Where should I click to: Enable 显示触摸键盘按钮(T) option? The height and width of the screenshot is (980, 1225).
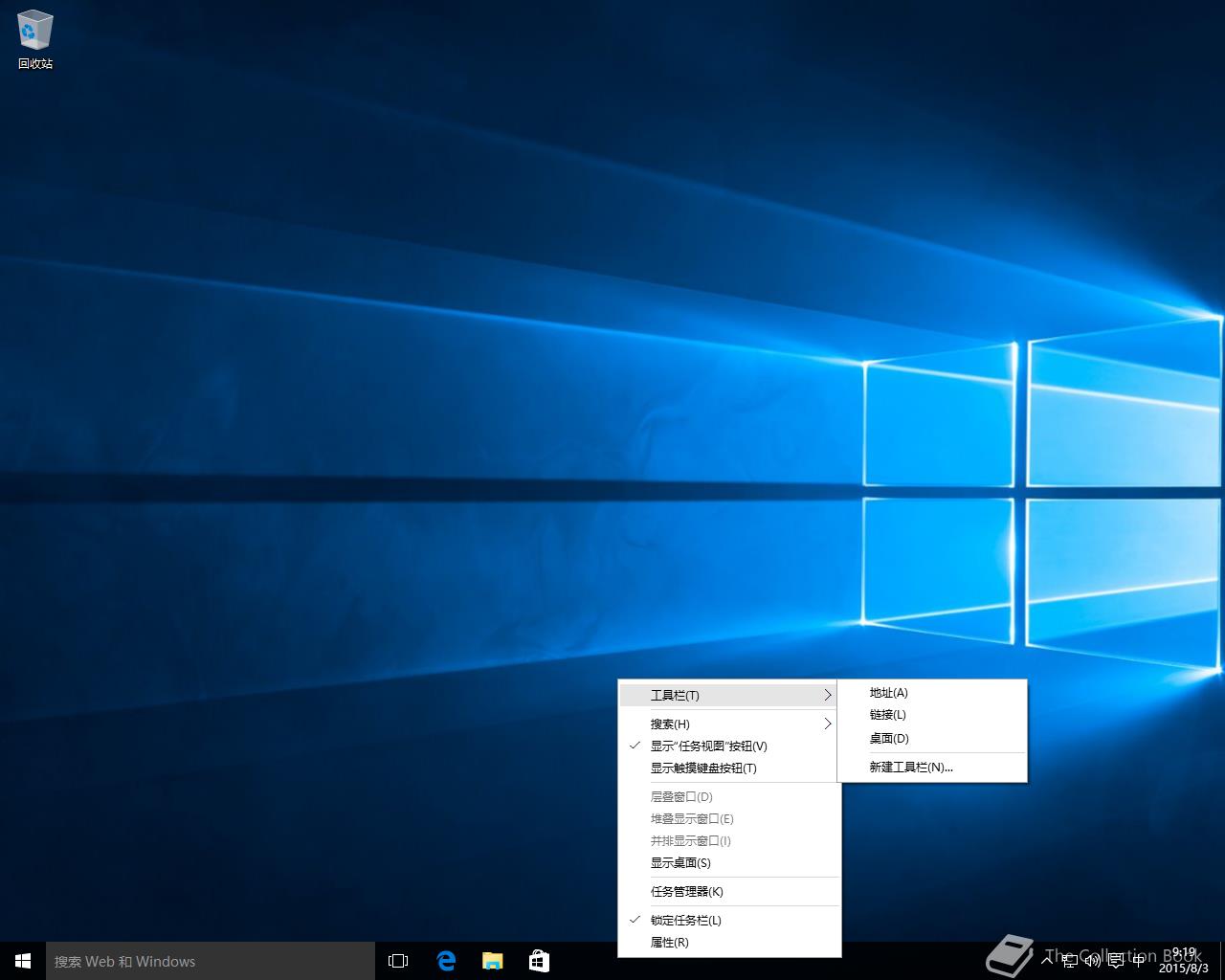(728, 768)
